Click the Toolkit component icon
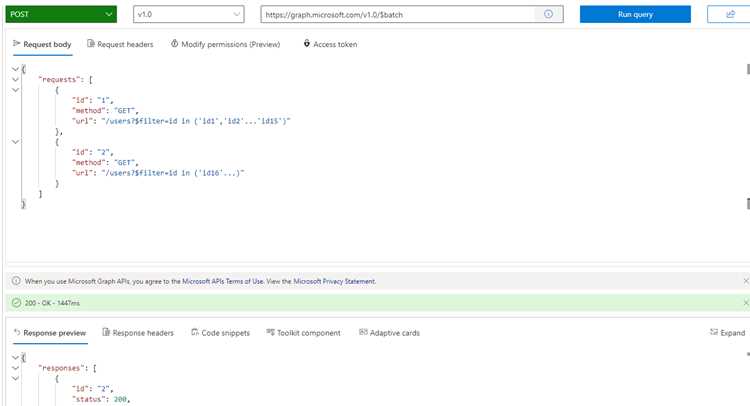This screenshot has height=406, width=750. click(x=270, y=332)
